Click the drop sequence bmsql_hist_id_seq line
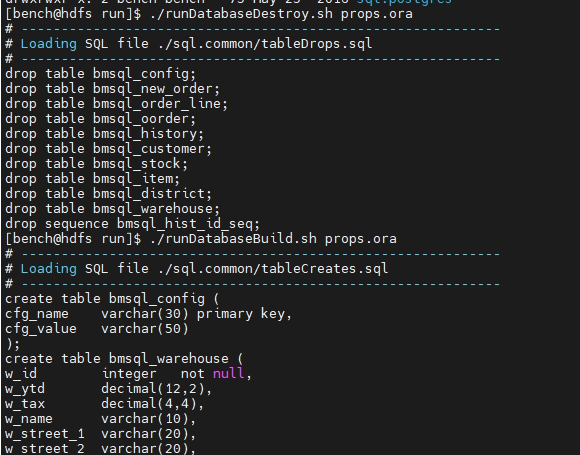The width and height of the screenshot is (580, 455). tap(132, 224)
